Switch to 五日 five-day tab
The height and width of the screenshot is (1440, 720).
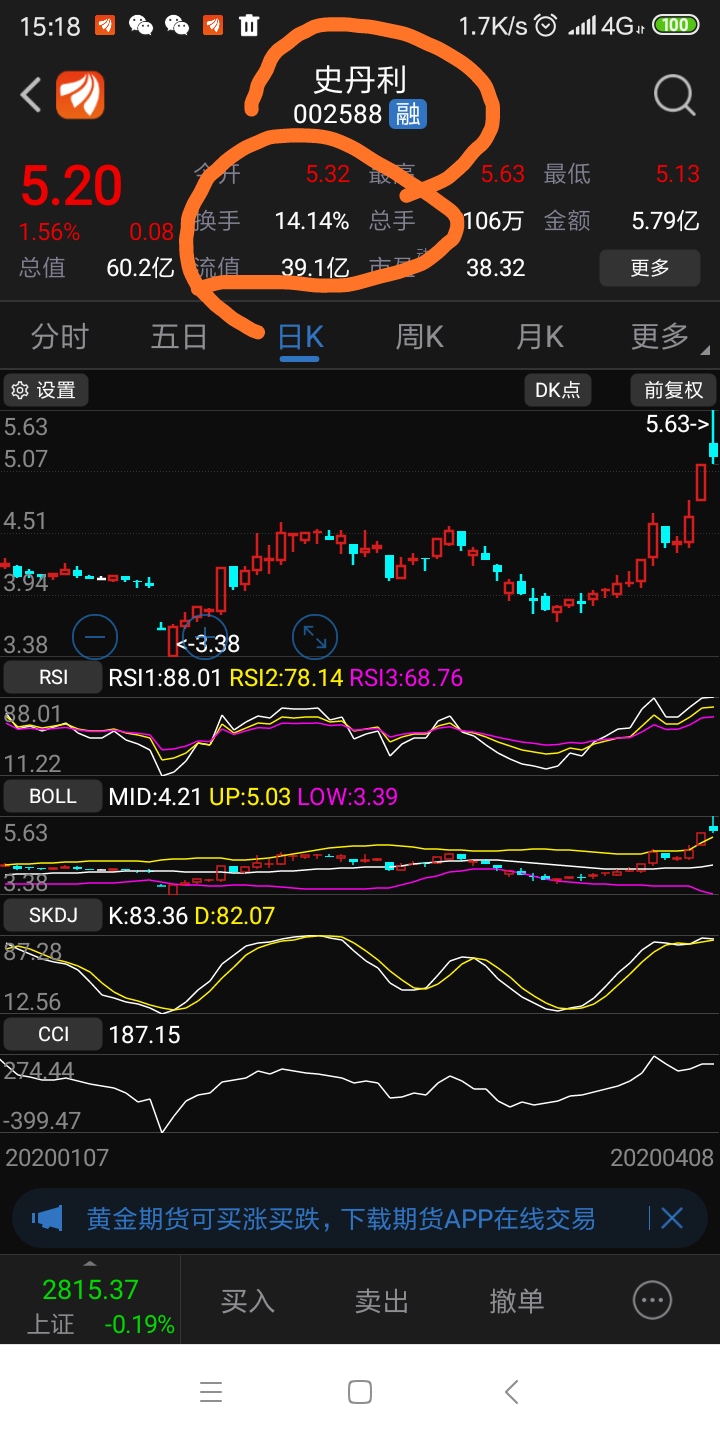(179, 337)
